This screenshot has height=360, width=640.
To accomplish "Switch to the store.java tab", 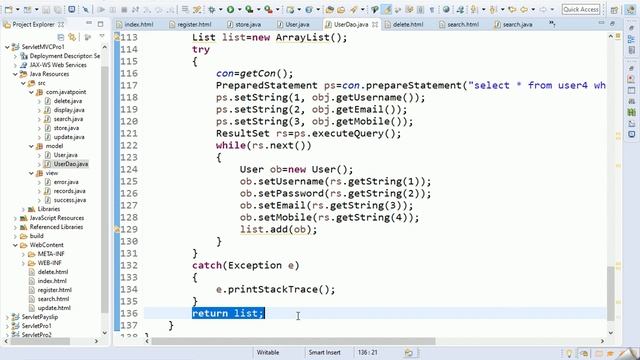I will click(244, 24).
